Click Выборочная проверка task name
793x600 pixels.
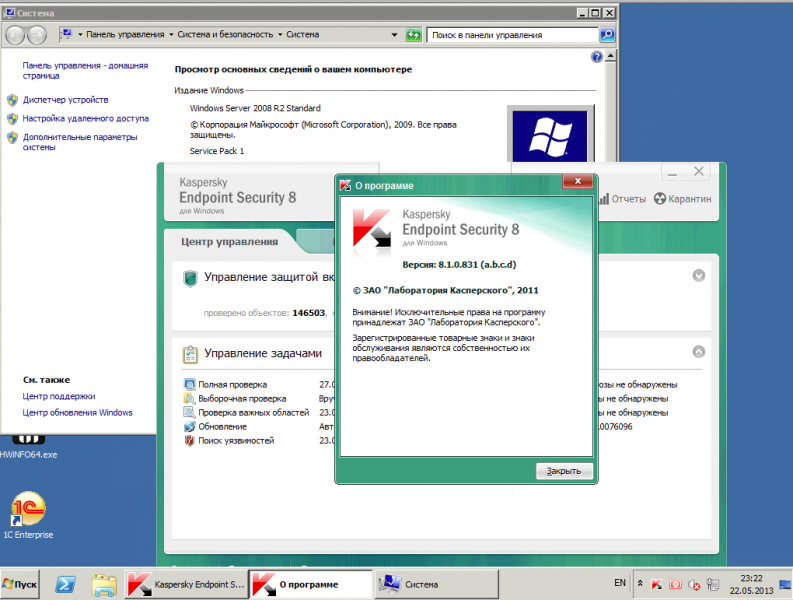point(242,399)
